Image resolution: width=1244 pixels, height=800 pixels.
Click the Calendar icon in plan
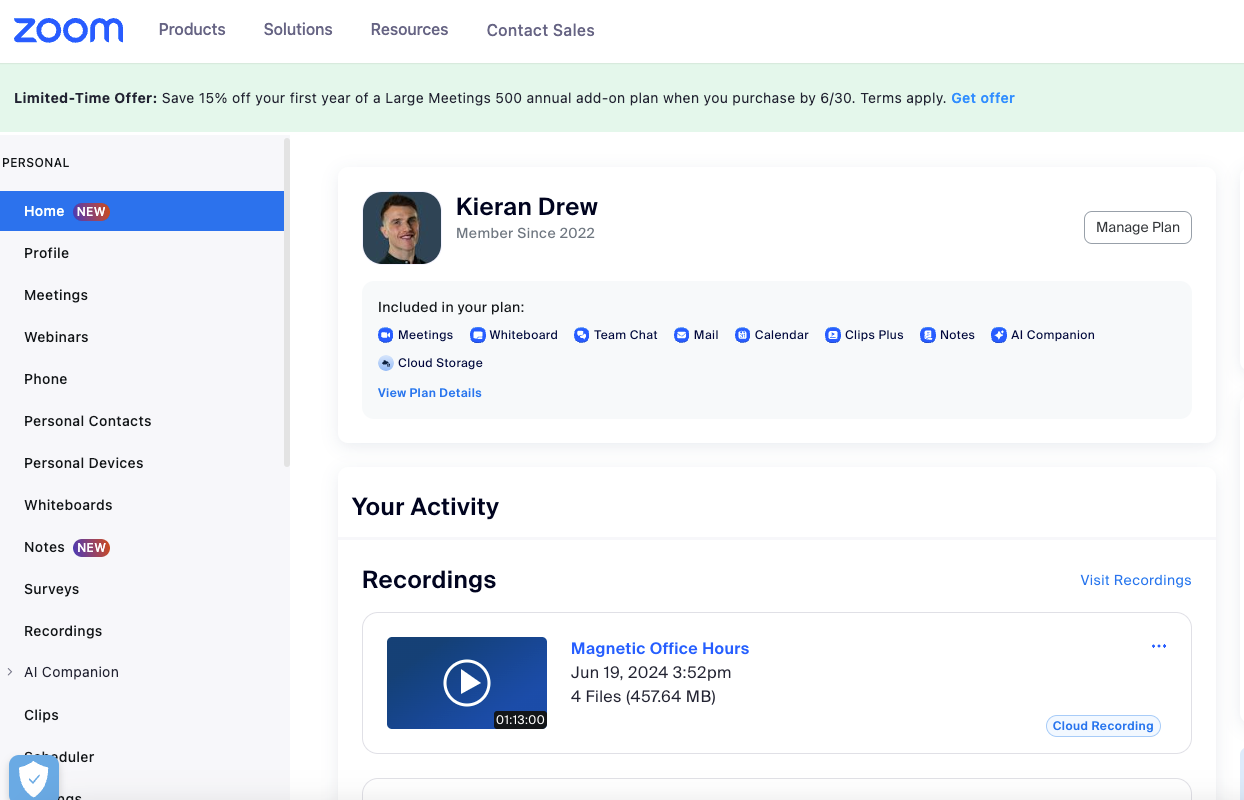click(742, 335)
